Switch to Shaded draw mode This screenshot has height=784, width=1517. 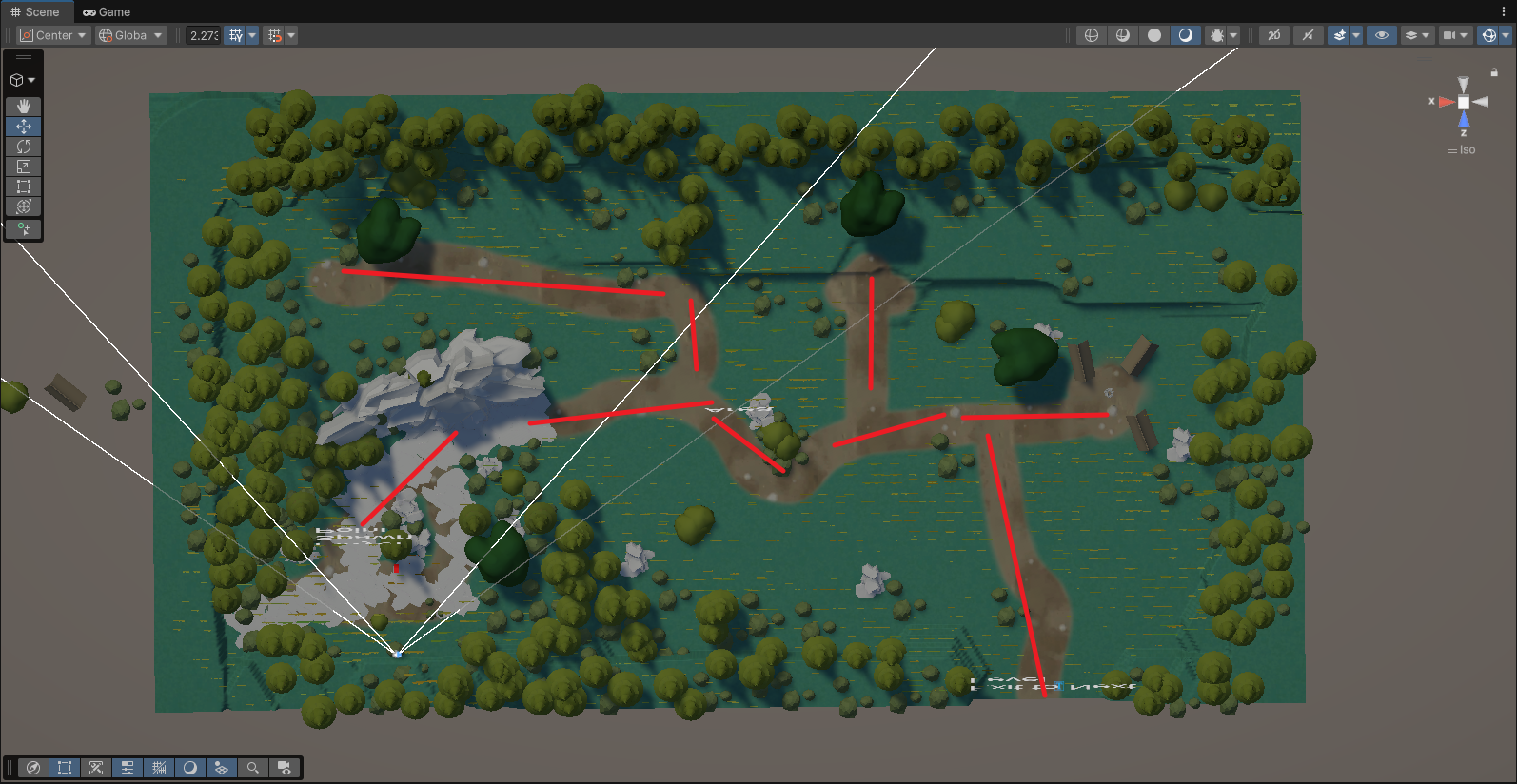(x=1186, y=35)
